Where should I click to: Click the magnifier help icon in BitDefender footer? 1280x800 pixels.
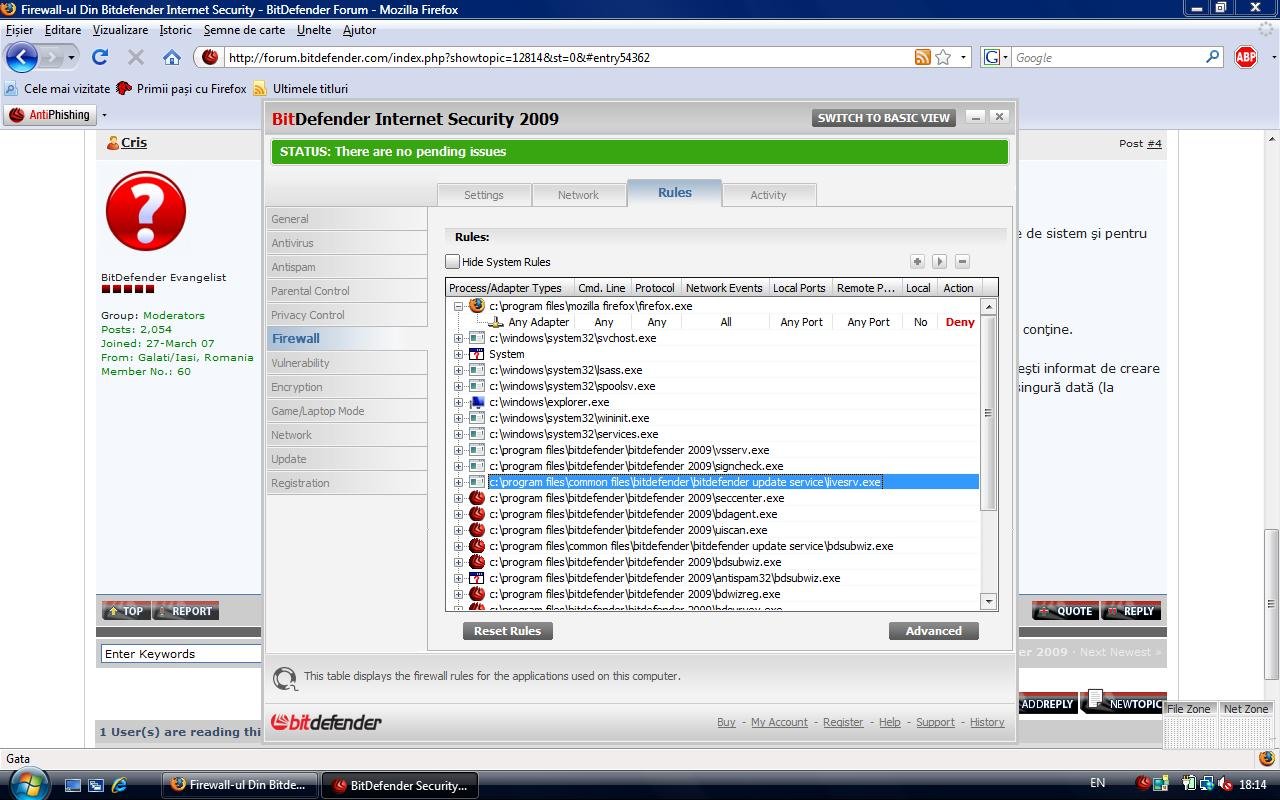285,678
